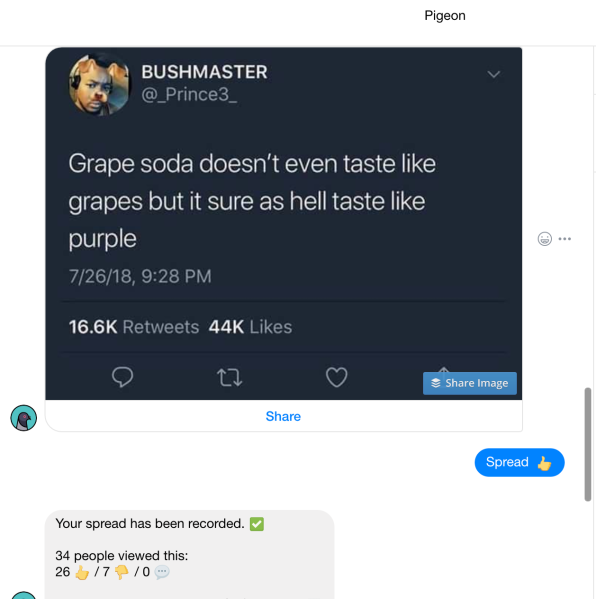The width and height of the screenshot is (596, 599).
Task: Click the 16.6K Retweets count
Action: (134, 327)
